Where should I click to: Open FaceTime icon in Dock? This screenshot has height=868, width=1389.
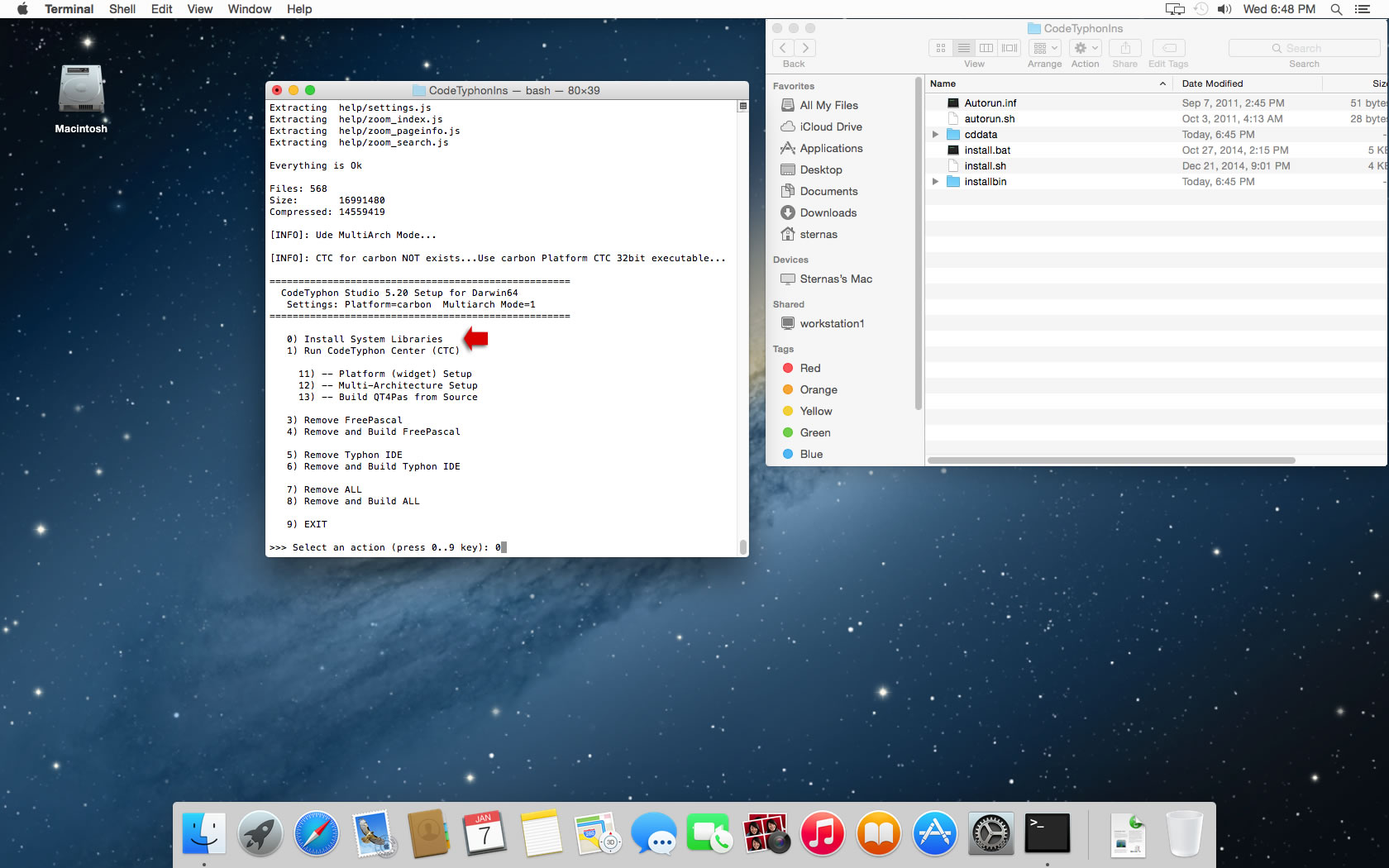coord(709,832)
